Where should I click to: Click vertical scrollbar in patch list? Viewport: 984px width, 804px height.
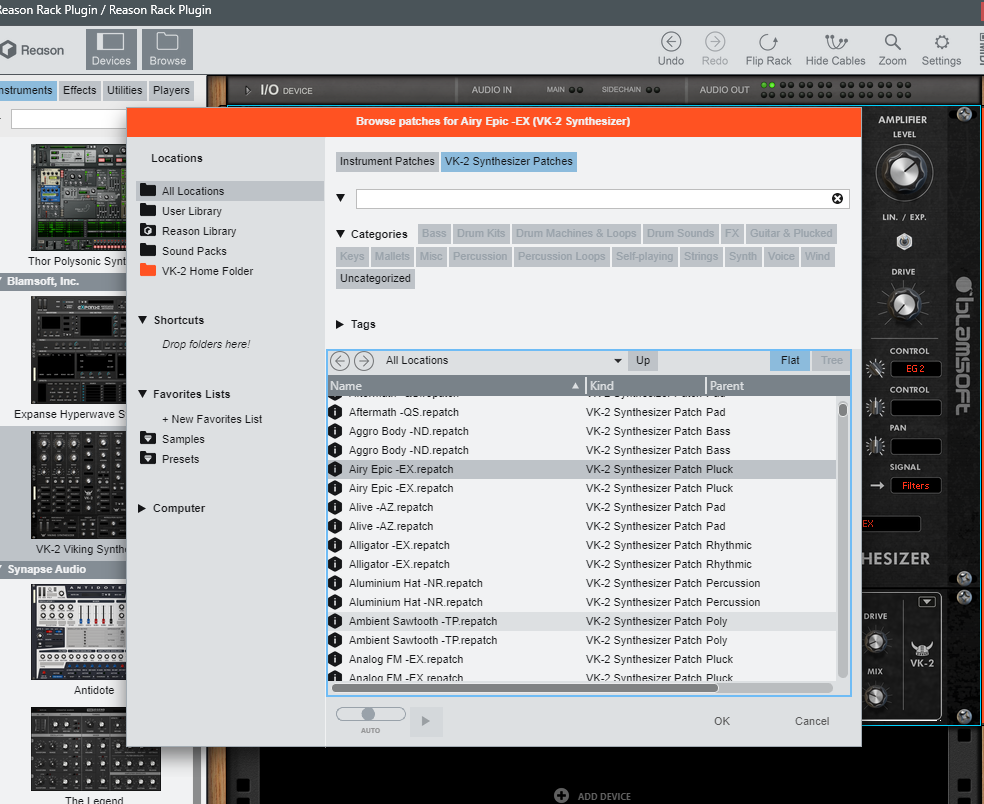tap(843, 410)
